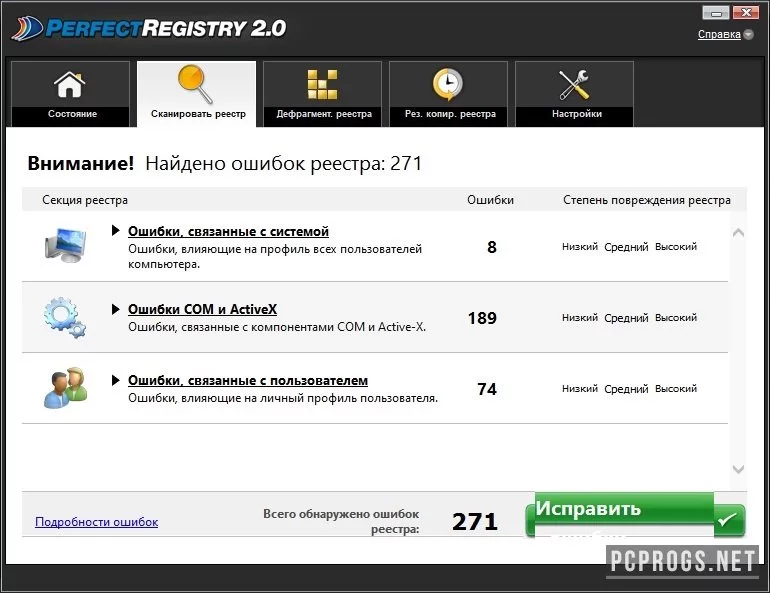This screenshot has height=593, width=770.
Task: Open the Состояние tab
Action: point(70,94)
